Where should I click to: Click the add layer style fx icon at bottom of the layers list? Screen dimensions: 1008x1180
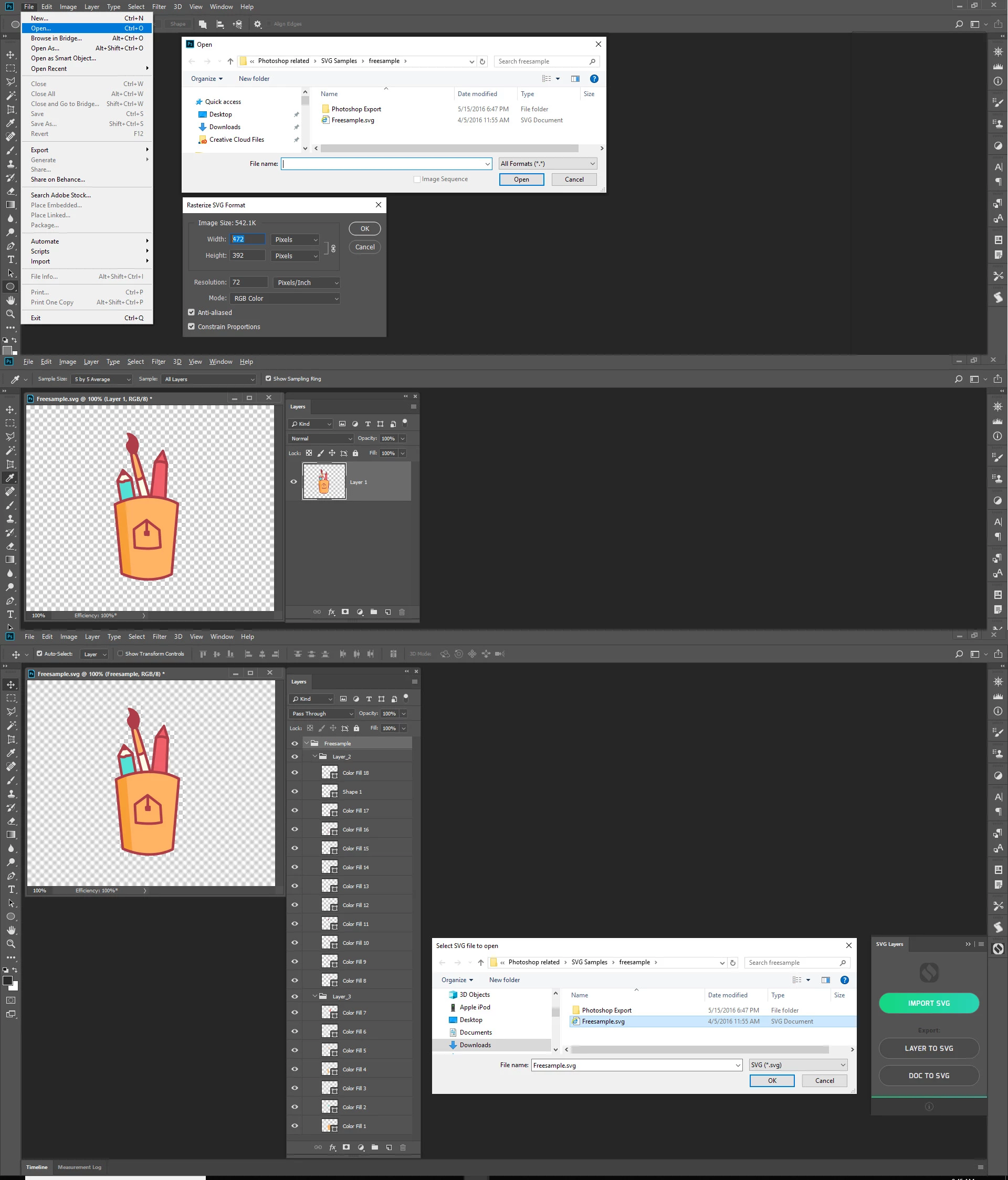click(332, 1147)
